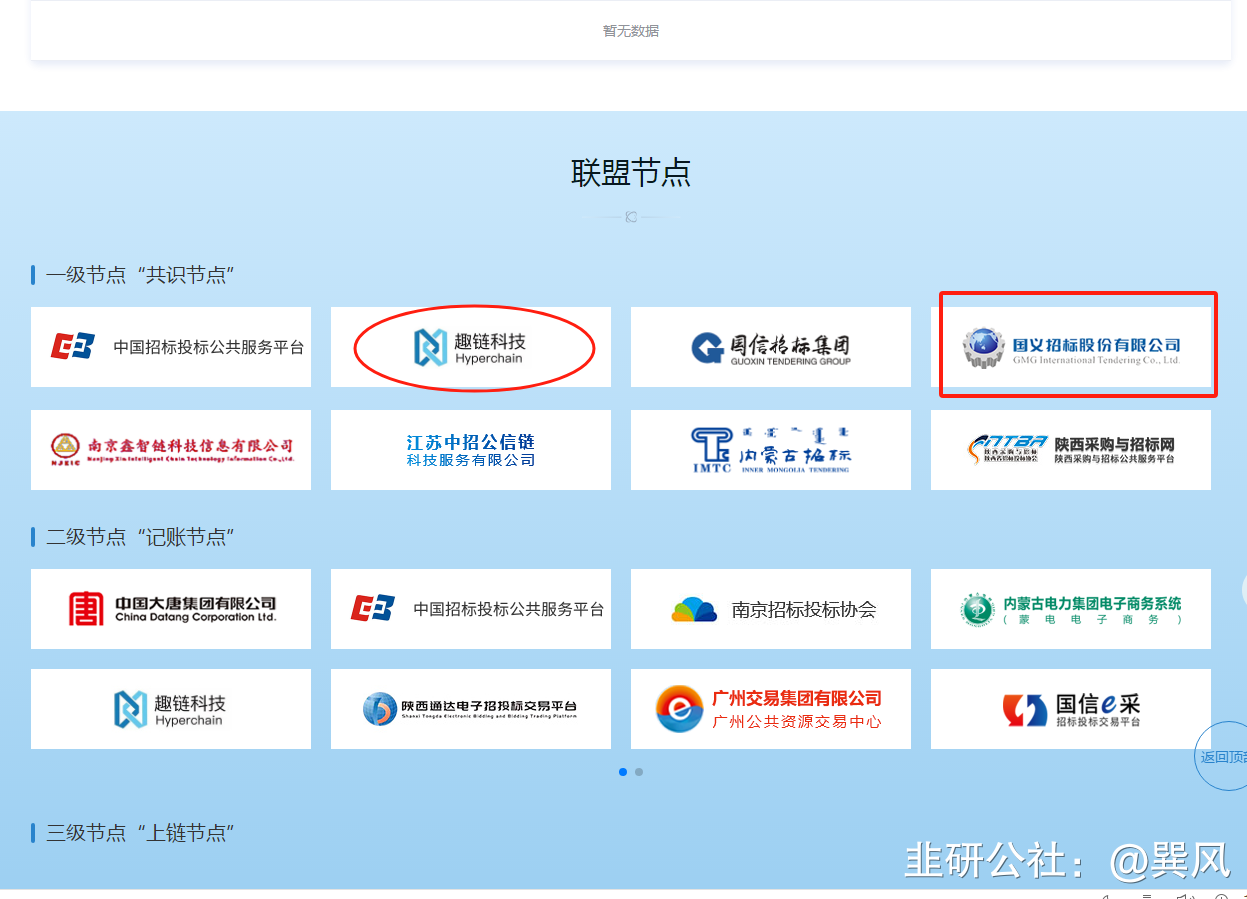
Task: Open the 国义招标股份有限公司 logo link
Action: [x=1077, y=345]
